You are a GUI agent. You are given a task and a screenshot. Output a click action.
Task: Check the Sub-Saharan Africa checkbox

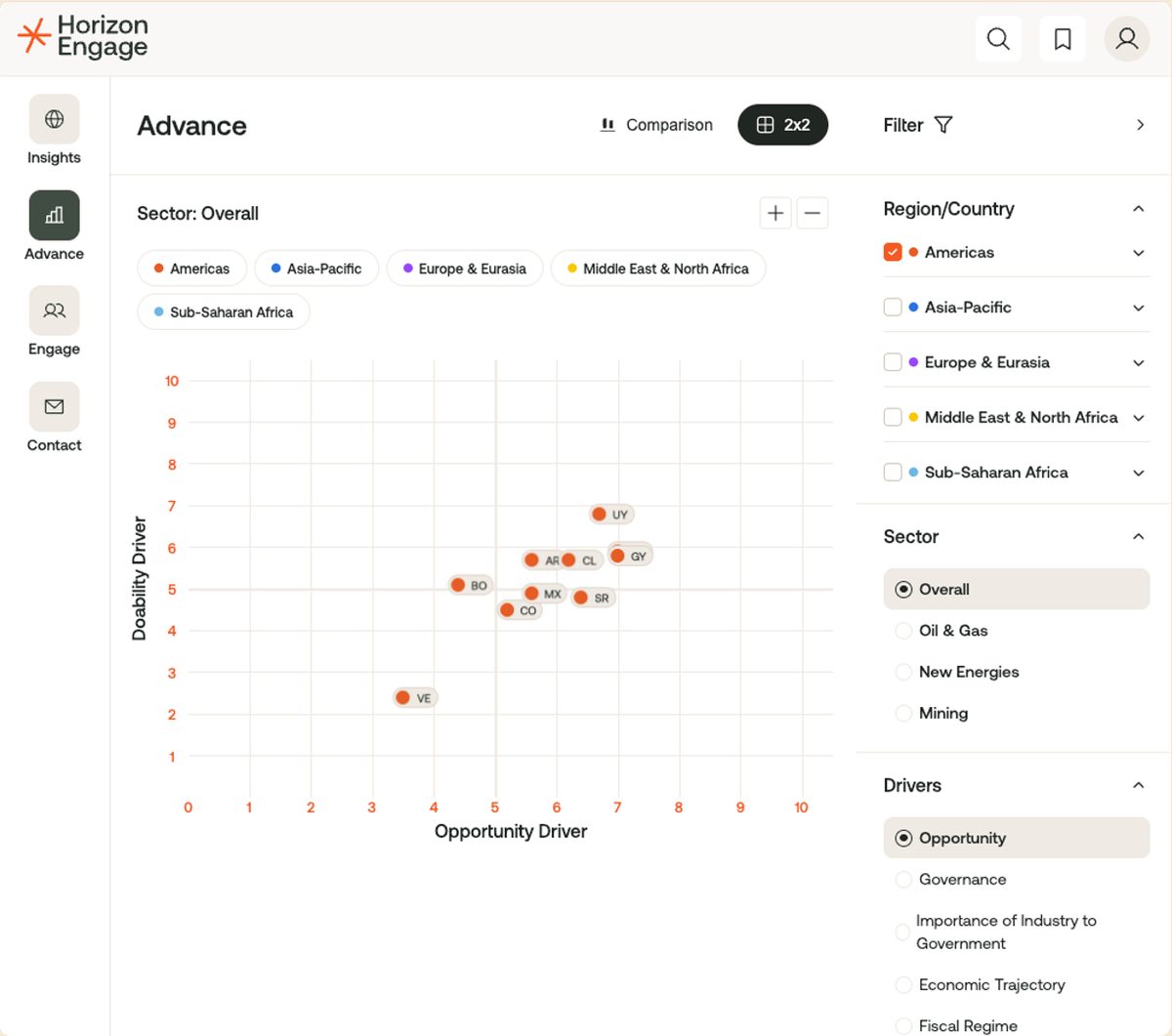pyautogui.click(x=893, y=473)
